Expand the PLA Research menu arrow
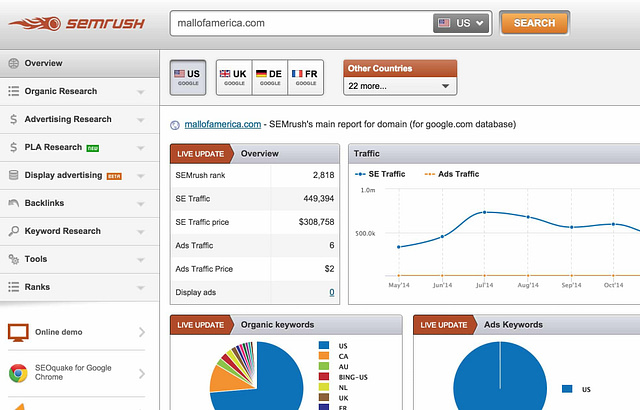 tap(141, 148)
